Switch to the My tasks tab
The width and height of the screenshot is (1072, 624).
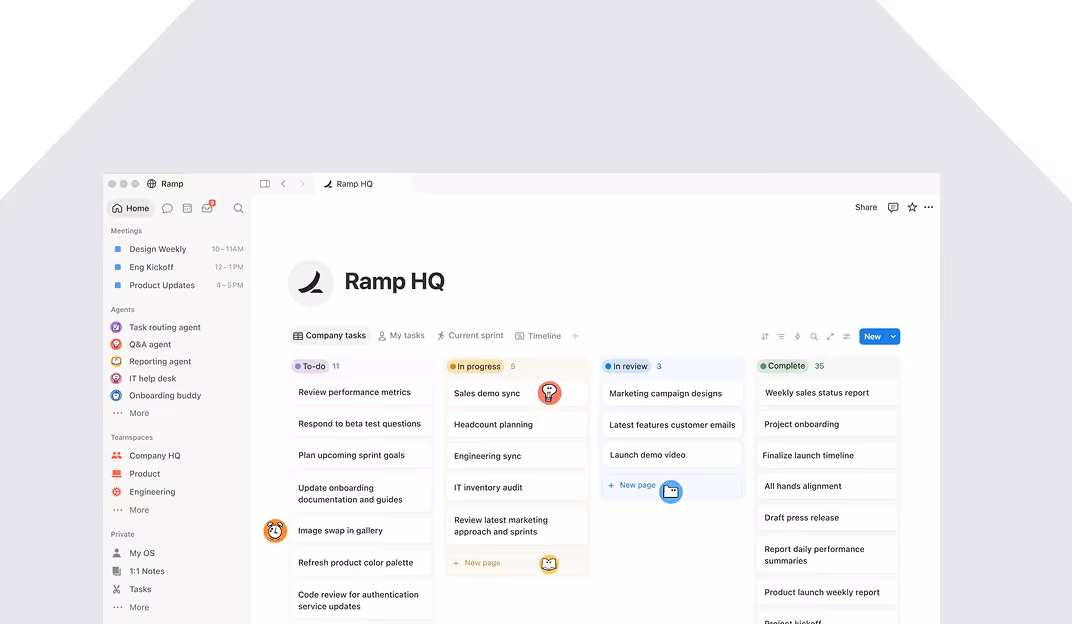(x=401, y=336)
